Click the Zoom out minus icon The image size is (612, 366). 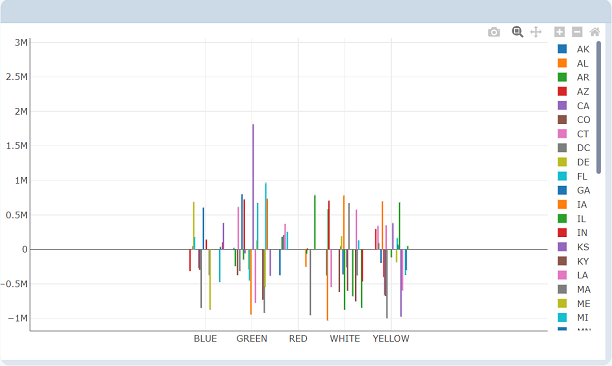pos(577,32)
